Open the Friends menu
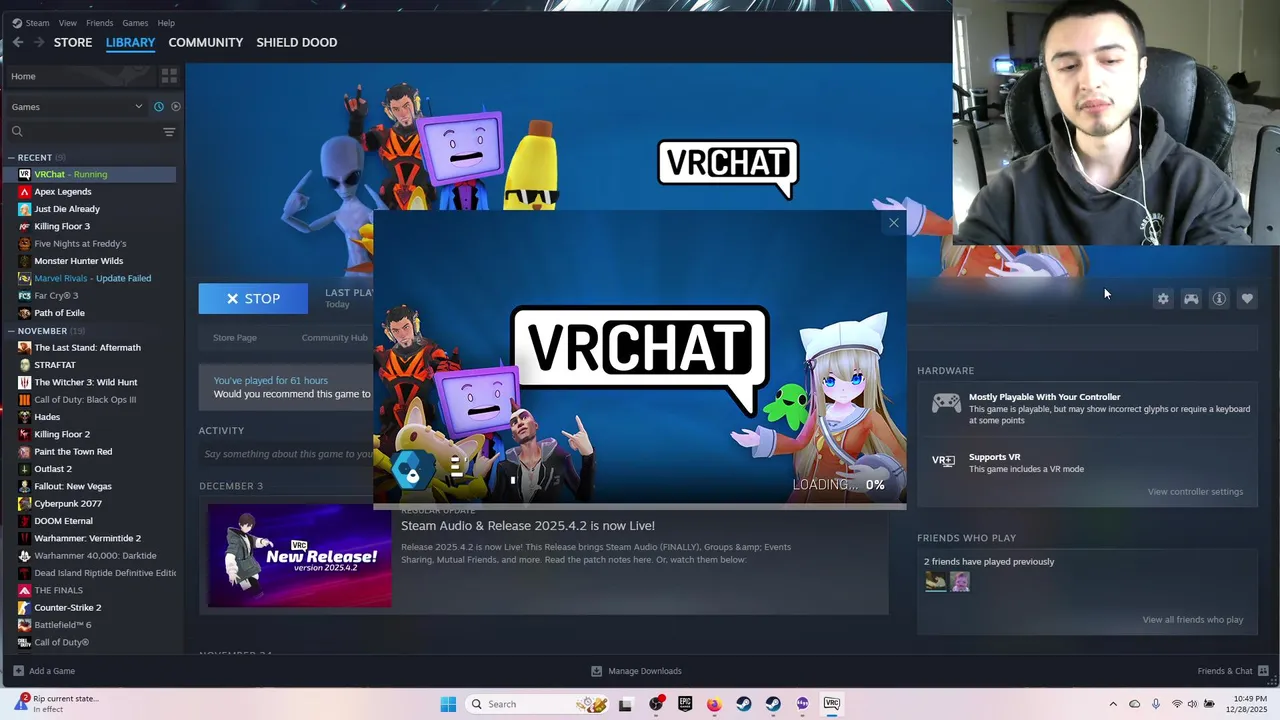 pyautogui.click(x=100, y=23)
